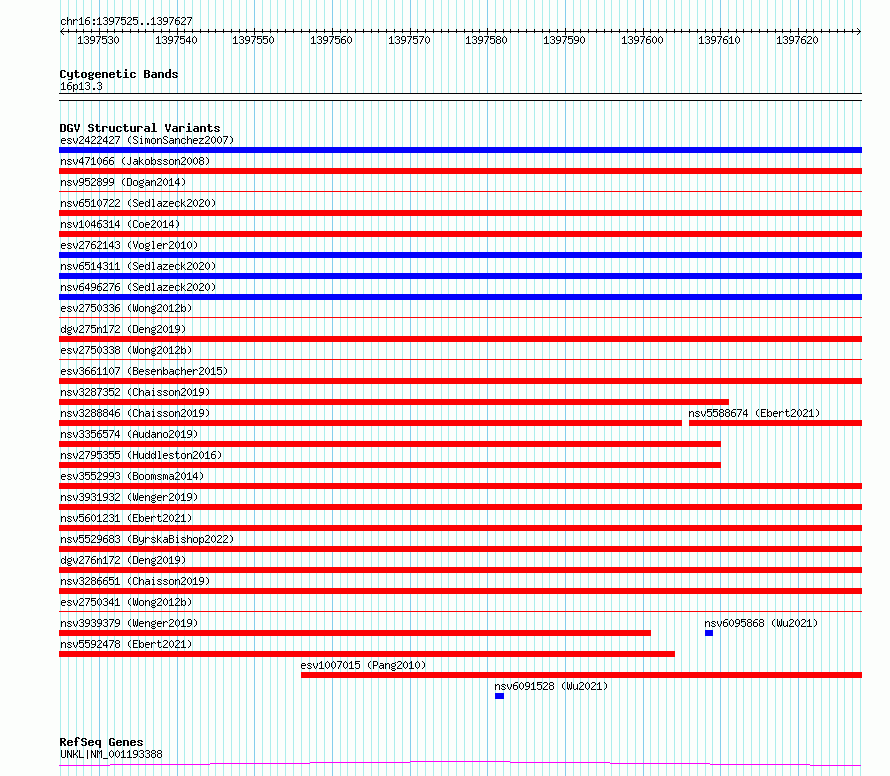This screenshot has width=890, height=776.
Task: Click the small blue bar under nsv6091528
Action: coord(499,696)
